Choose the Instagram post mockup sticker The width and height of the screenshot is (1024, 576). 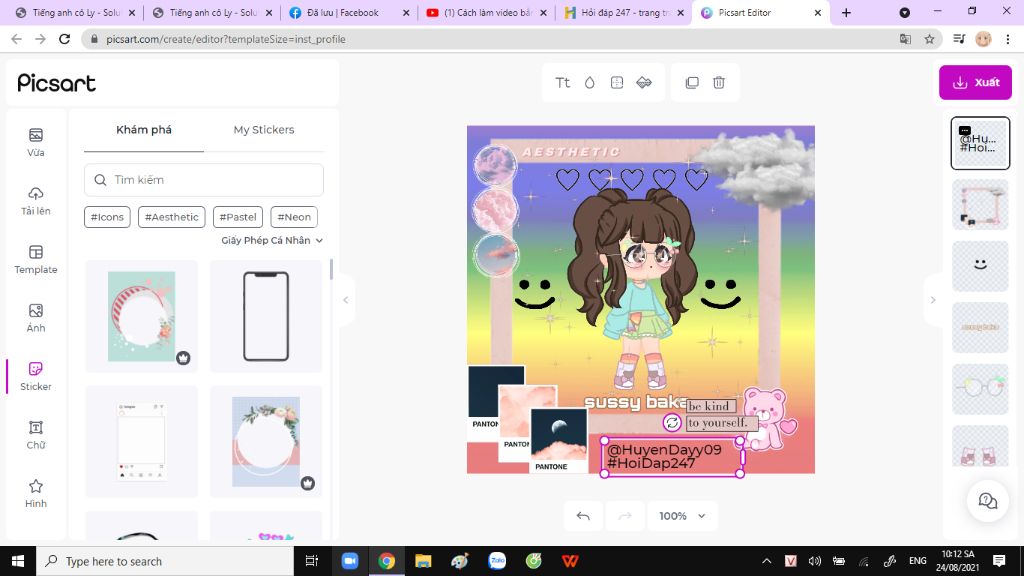pyautogui.click(x=141, y=441)
